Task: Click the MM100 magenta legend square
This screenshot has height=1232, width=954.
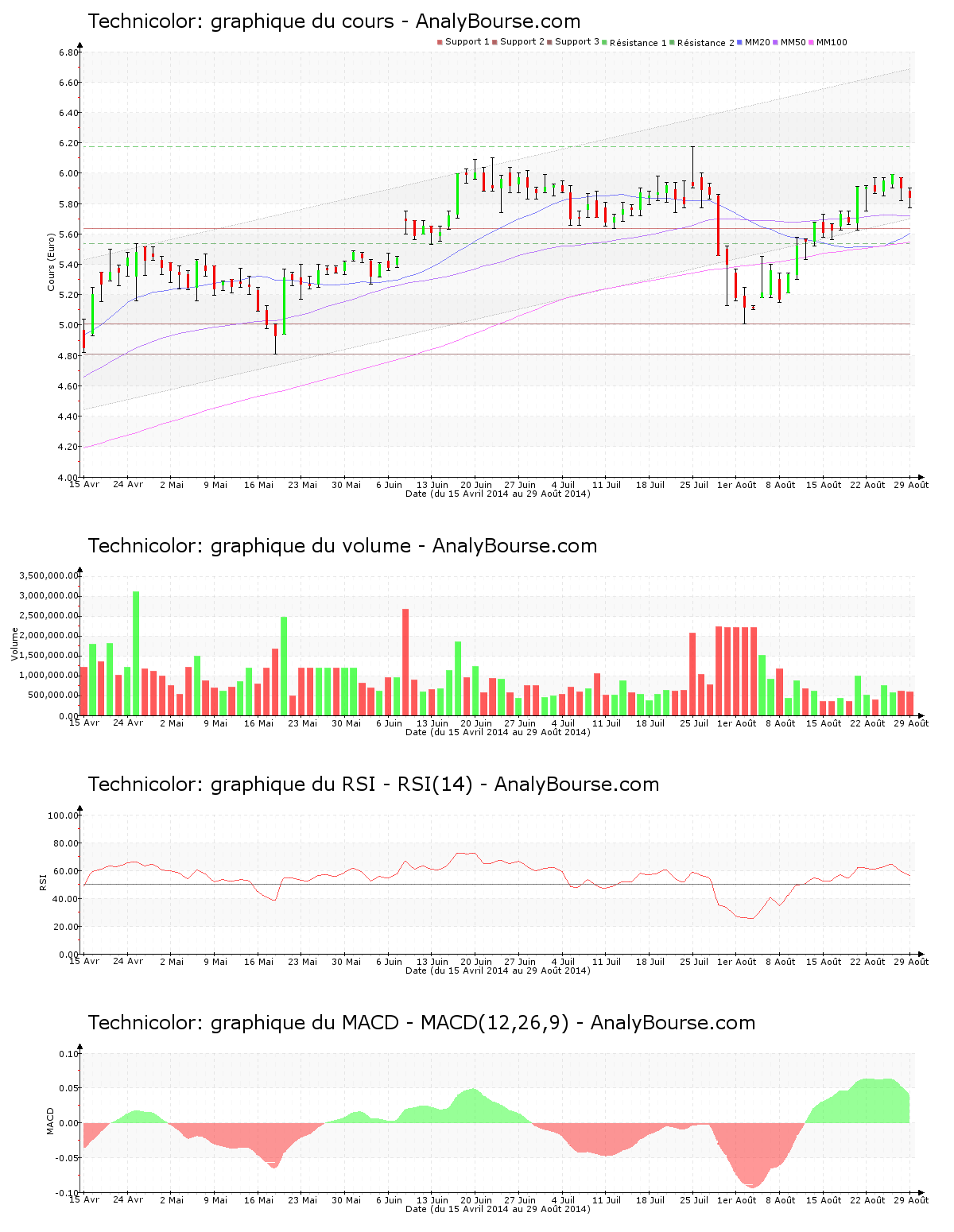Action: (811, 42)
